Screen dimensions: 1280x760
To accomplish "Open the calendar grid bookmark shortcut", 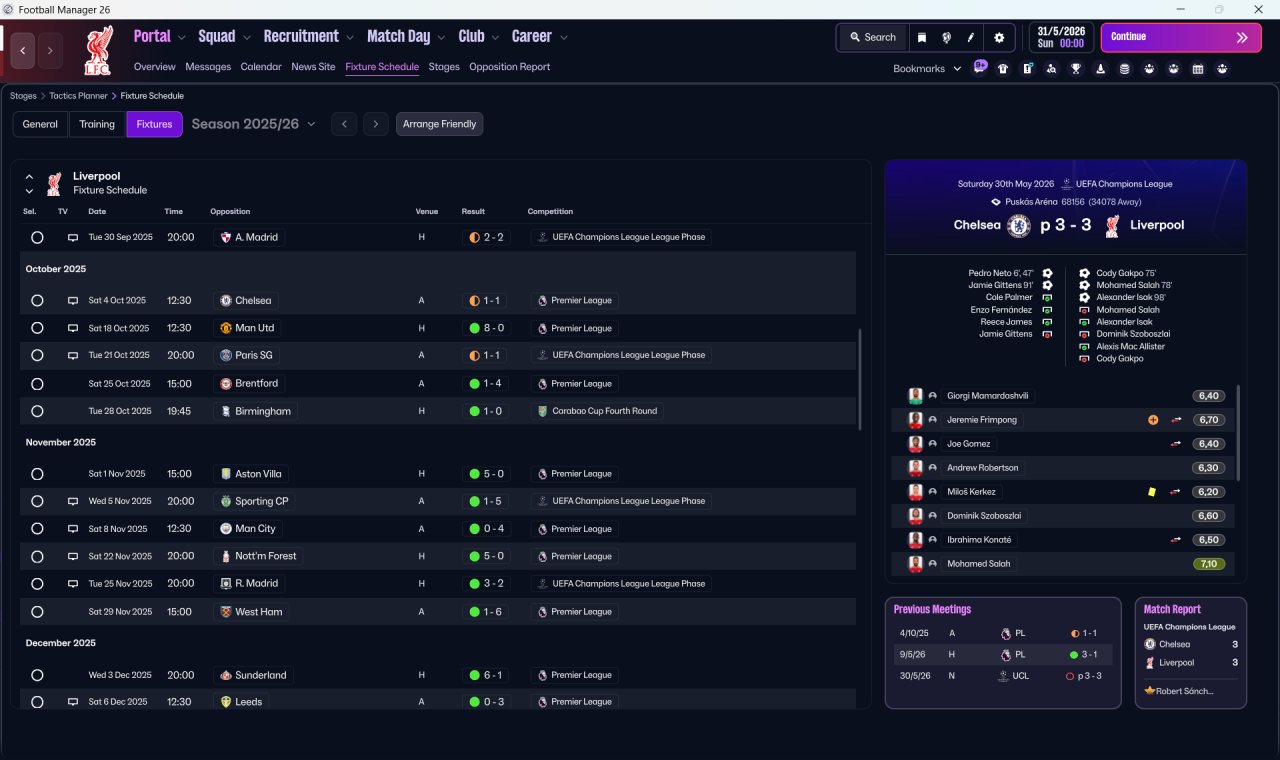I will click(x=1198, y=69).
